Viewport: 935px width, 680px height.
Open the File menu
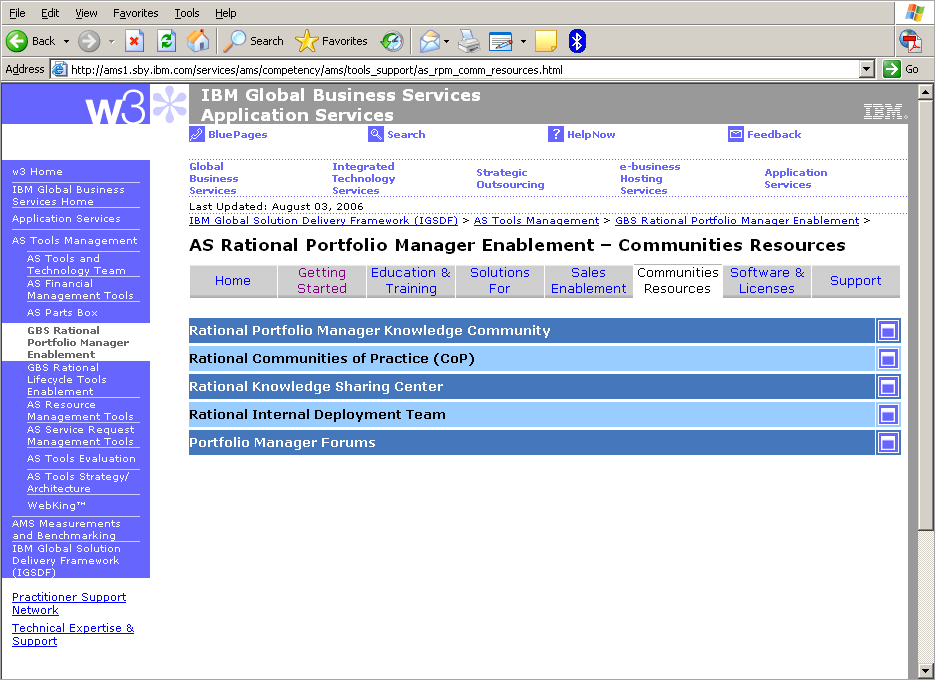[17, 13]
